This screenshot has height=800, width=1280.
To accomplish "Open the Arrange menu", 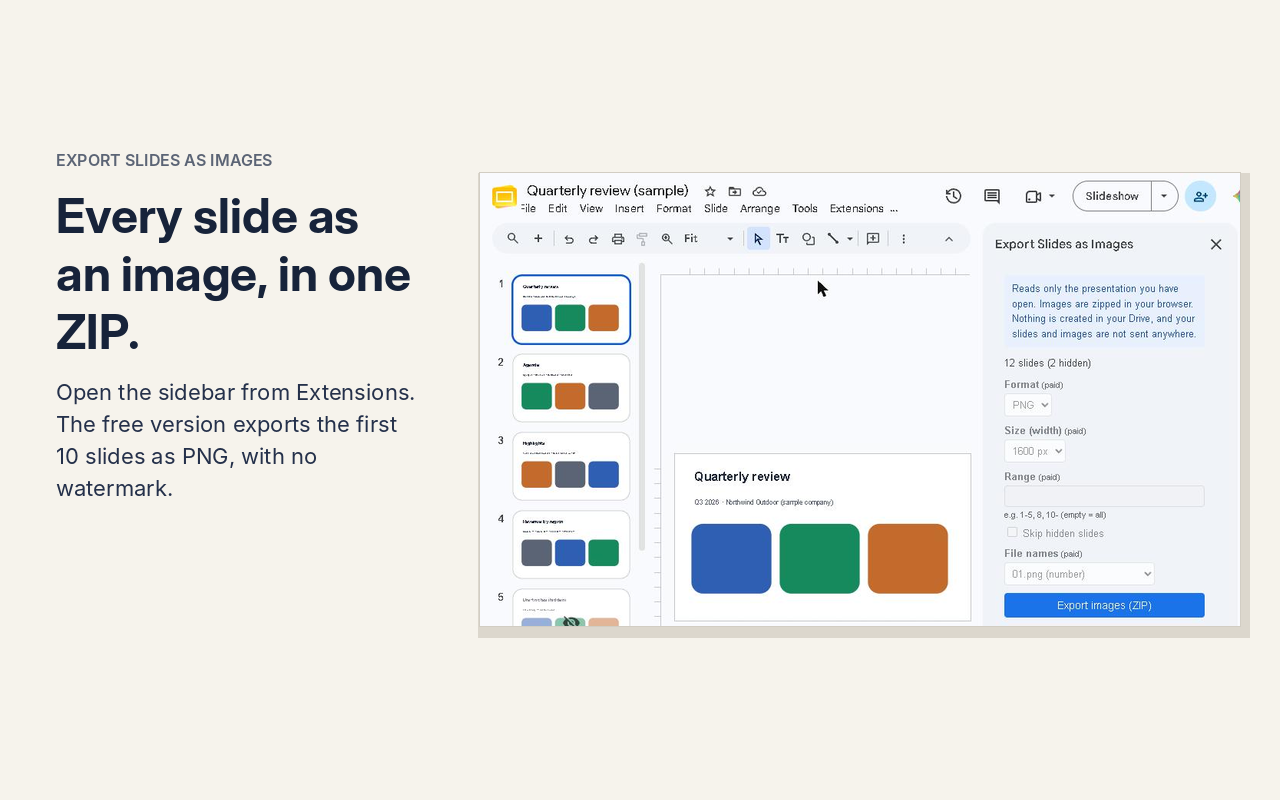I will point(760,209).
